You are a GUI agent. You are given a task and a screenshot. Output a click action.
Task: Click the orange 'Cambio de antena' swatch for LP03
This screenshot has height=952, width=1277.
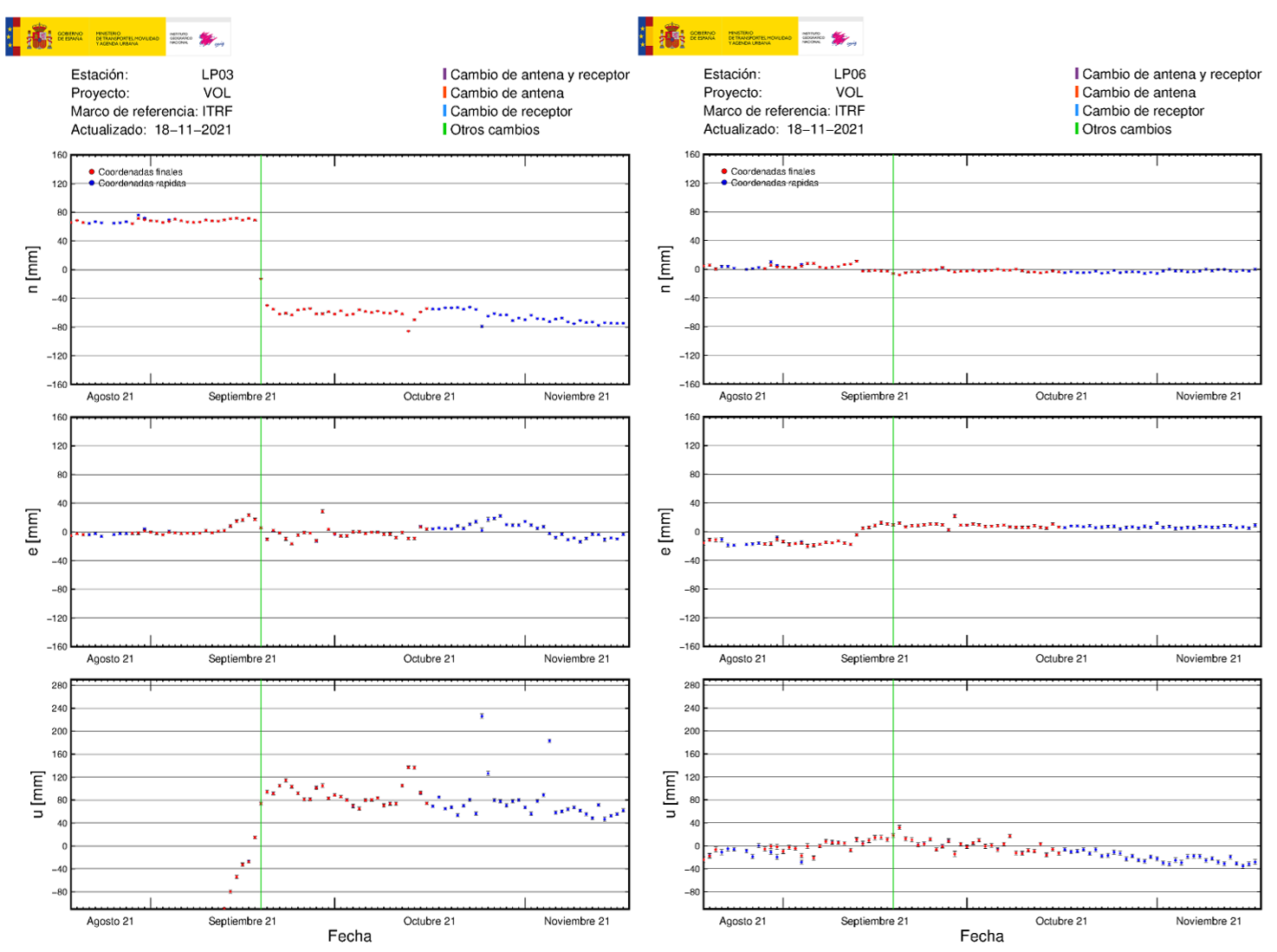[444, 93]
